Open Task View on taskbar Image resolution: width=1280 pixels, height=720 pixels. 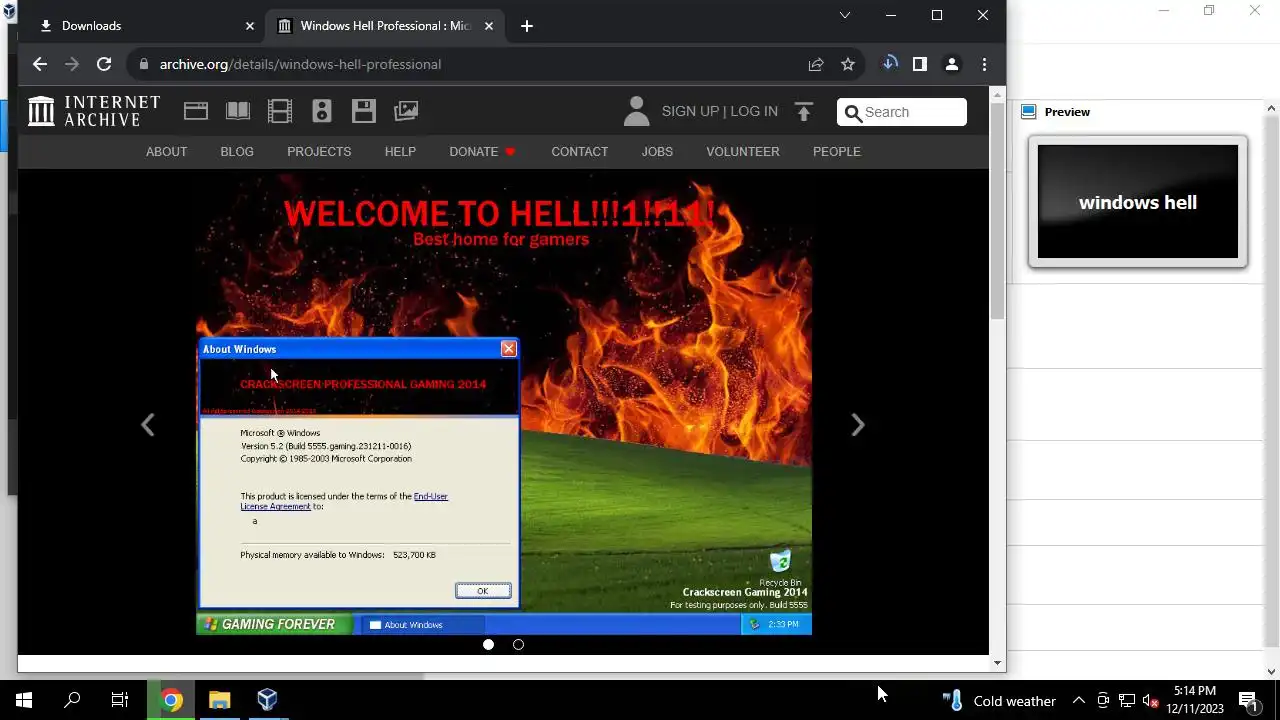[x=120, y=700]
